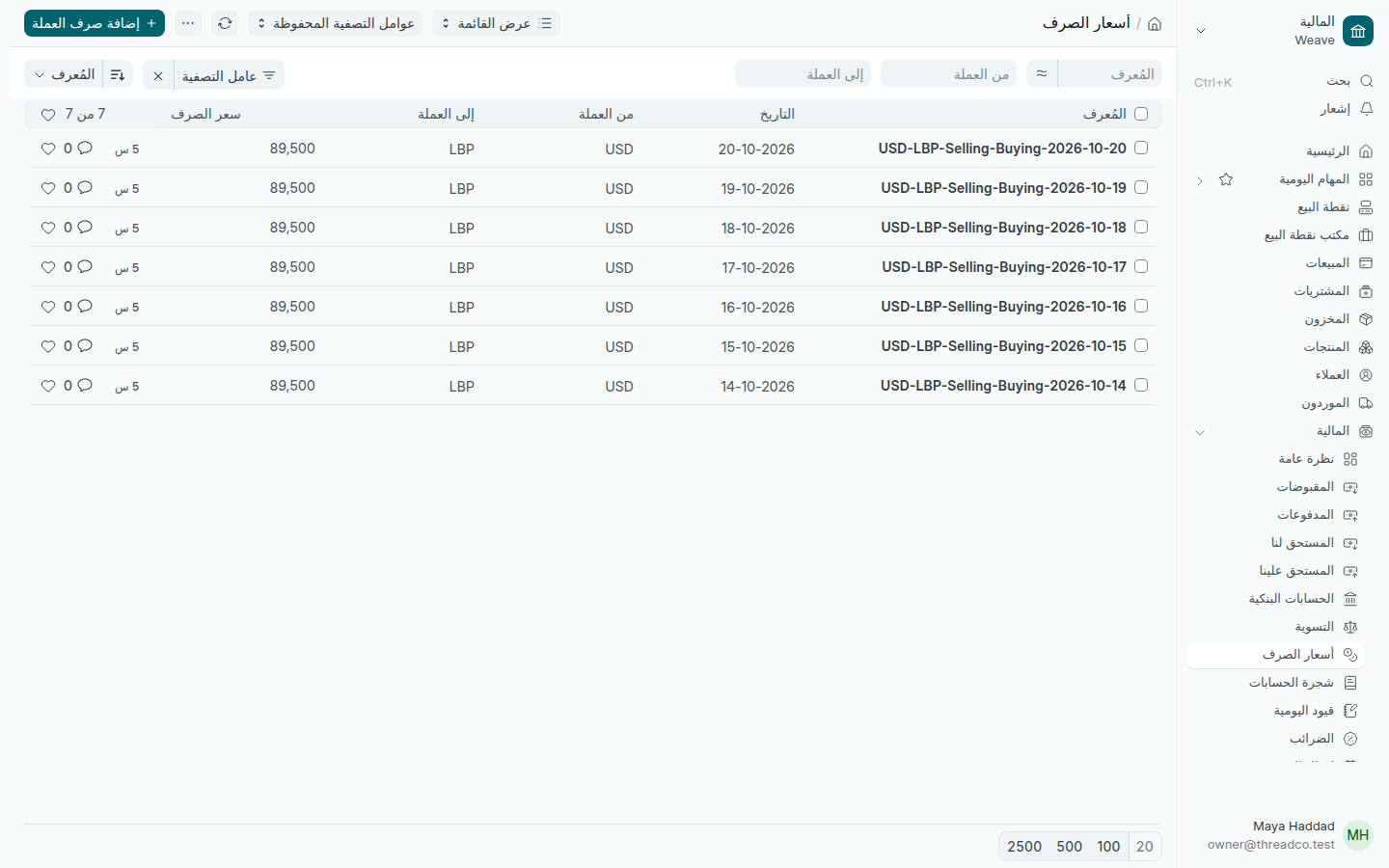Check the box for USD-LBP-Selling-Buying-2026-10-20
Image resolution: width=1389 pixels, height=868 pixels.
click(x=1141, y=148)
